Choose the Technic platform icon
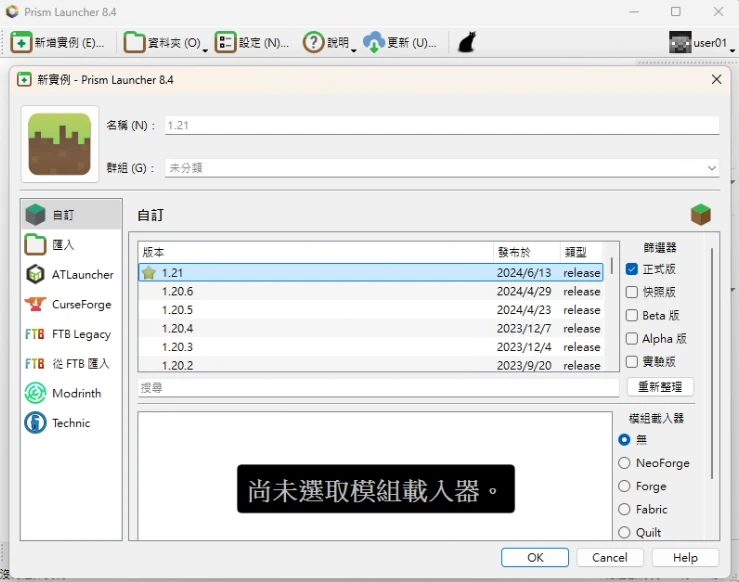Viewport: 739px width, 582px height. 36,423
